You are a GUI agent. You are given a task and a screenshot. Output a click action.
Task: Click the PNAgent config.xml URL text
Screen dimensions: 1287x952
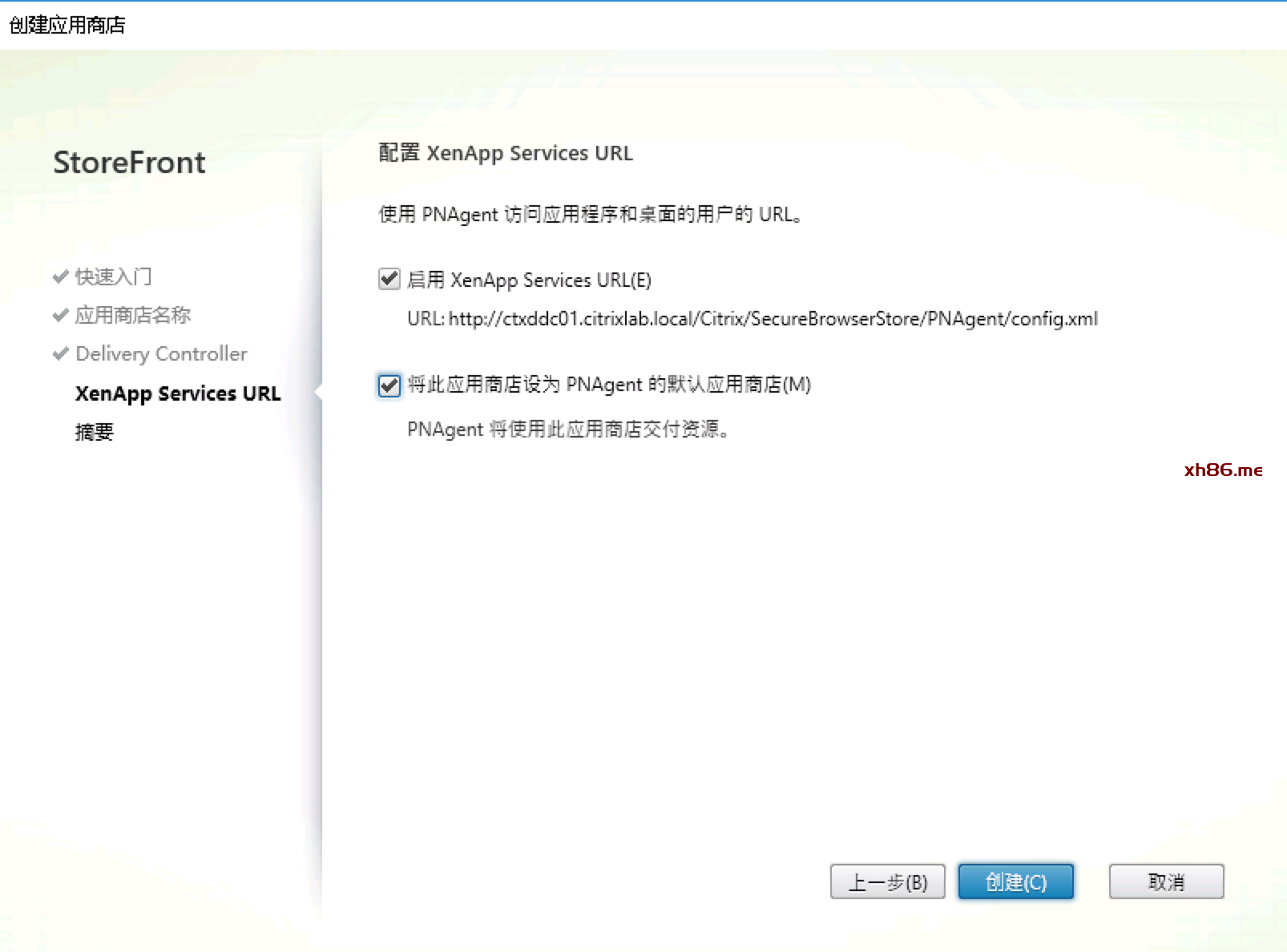[x=752, y=319]
